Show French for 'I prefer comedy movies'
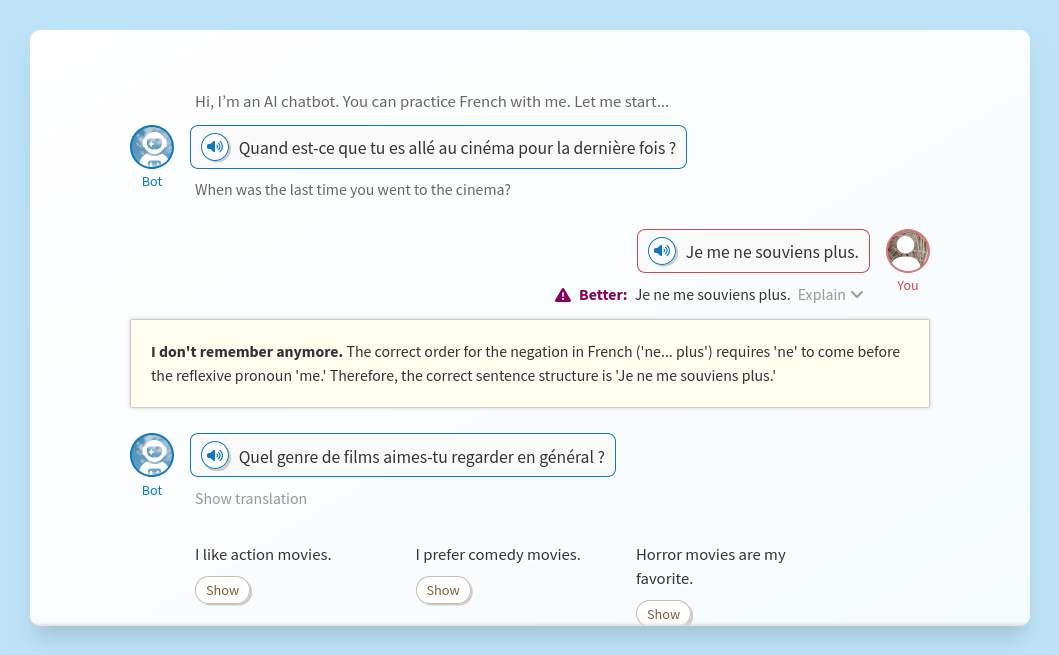The width and height of the screenshot is (1059, 655). (443, 591)
